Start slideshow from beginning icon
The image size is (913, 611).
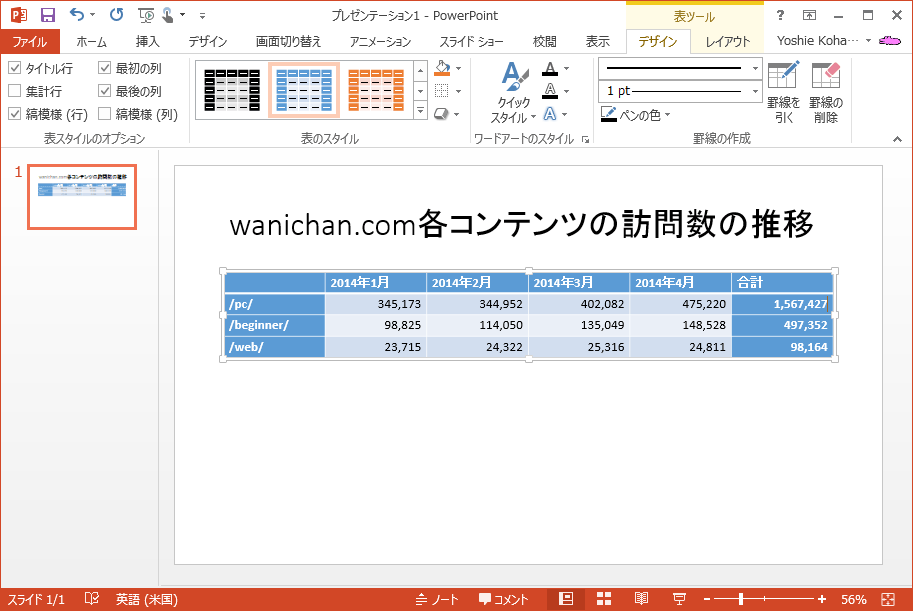(x=146, y=15)
